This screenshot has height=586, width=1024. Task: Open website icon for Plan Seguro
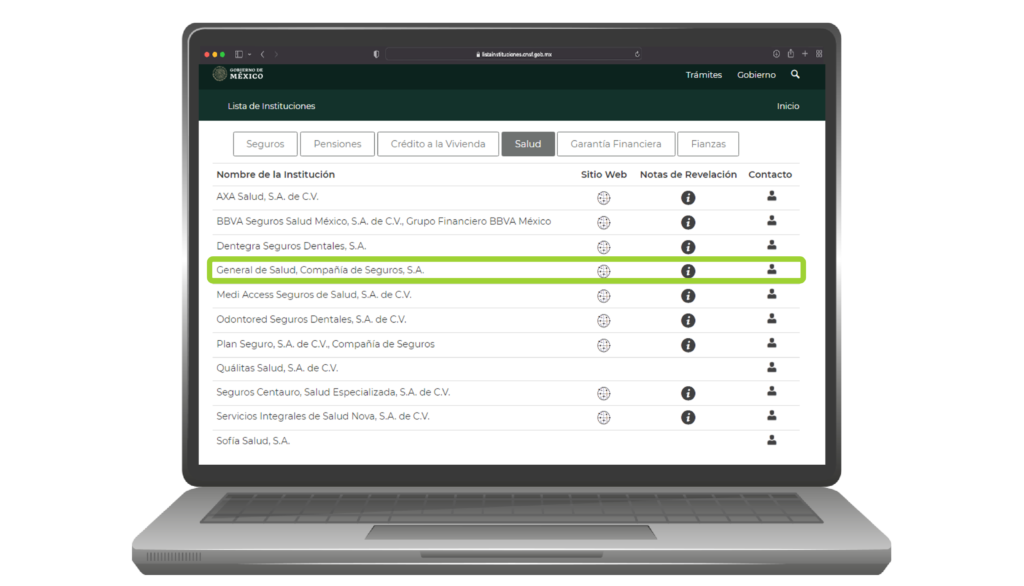(x=603, y=345)
